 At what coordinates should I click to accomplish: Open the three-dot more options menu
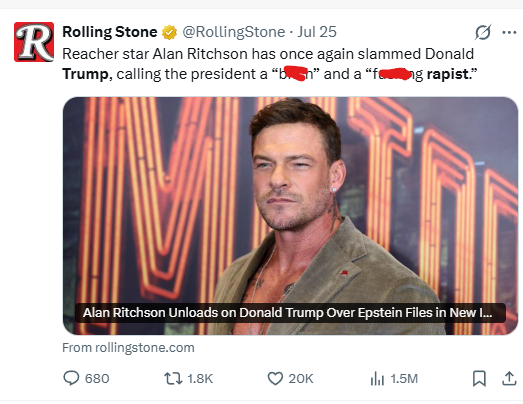coord(509,32)
